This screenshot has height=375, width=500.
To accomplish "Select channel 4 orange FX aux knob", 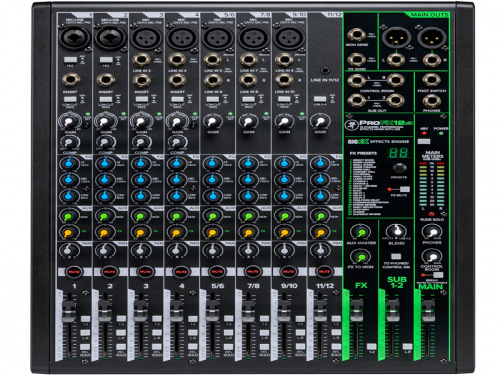I will tap(176, 232).
